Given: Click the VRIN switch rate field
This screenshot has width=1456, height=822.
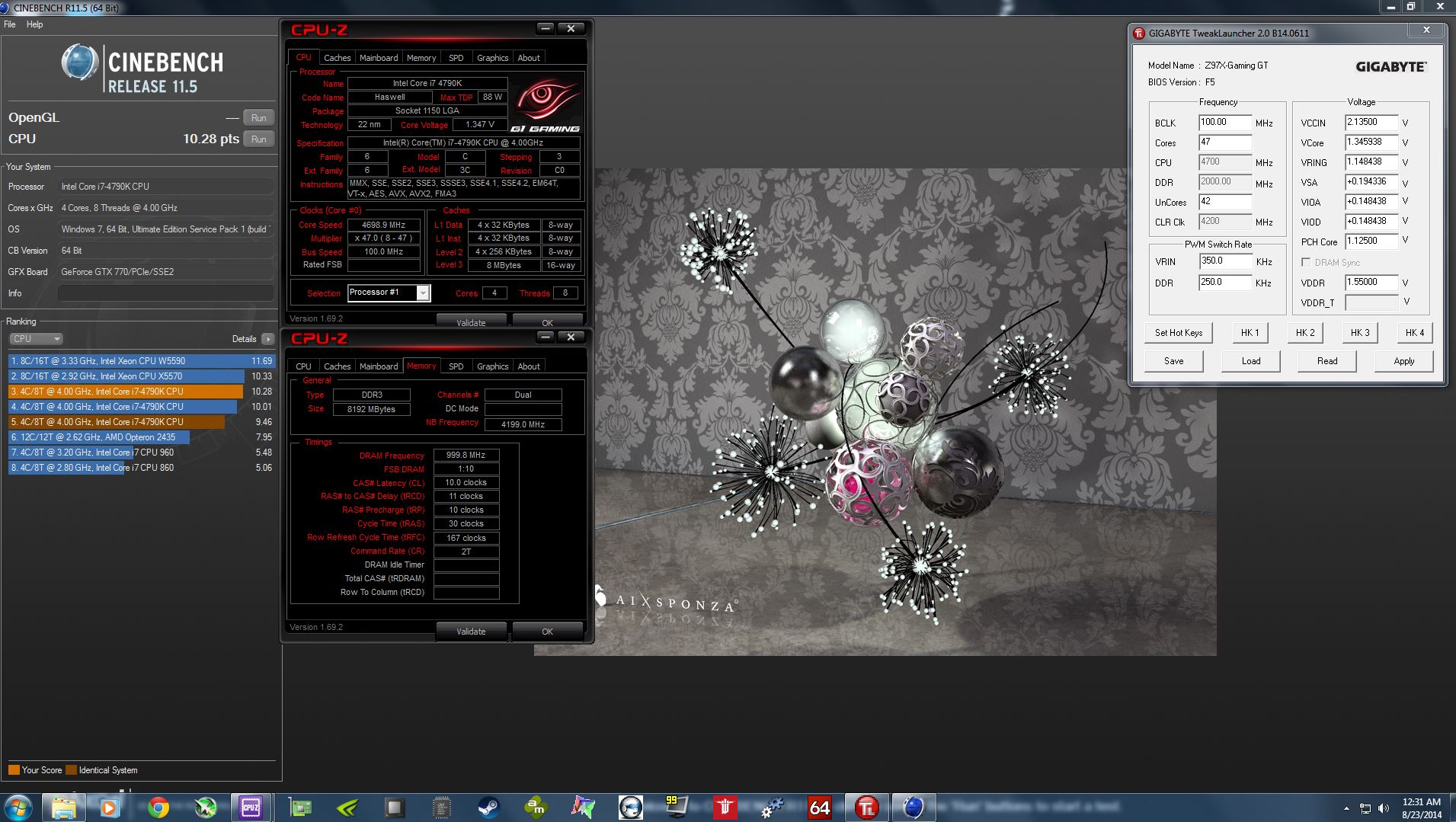Looking at the screenshot, I should tap(1225, 261).
